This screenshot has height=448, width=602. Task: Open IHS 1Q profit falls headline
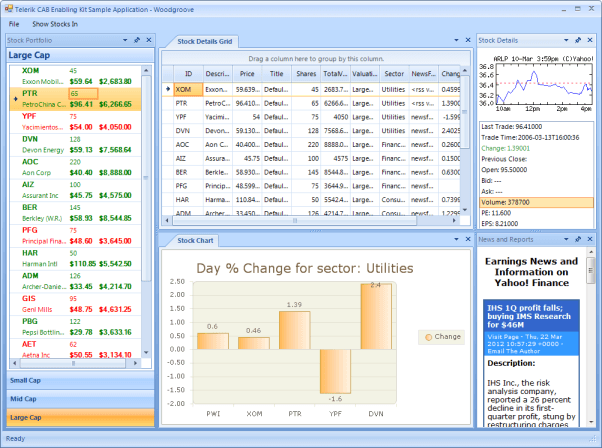[529, 316]
